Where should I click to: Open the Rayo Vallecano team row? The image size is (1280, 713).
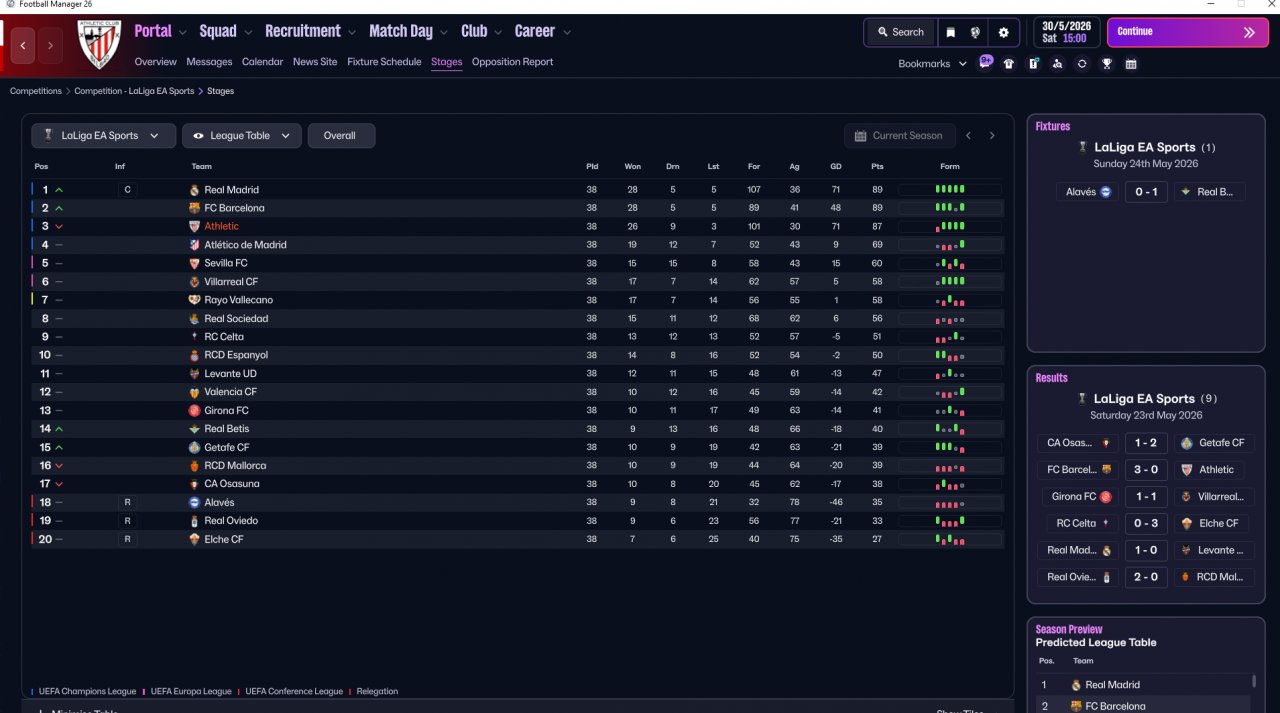(517, 300)
